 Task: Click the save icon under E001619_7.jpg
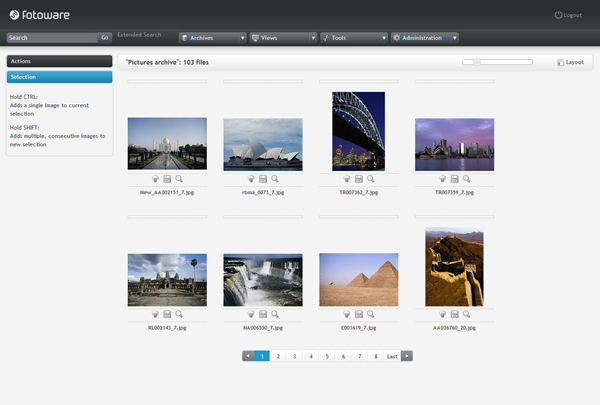(359, 314)
